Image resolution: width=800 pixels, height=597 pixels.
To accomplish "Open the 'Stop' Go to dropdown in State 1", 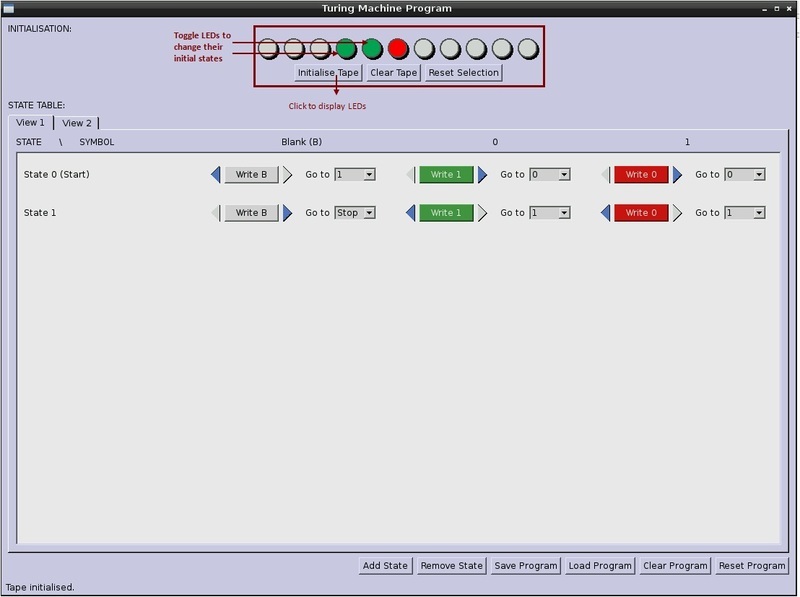I will point(354,213).
